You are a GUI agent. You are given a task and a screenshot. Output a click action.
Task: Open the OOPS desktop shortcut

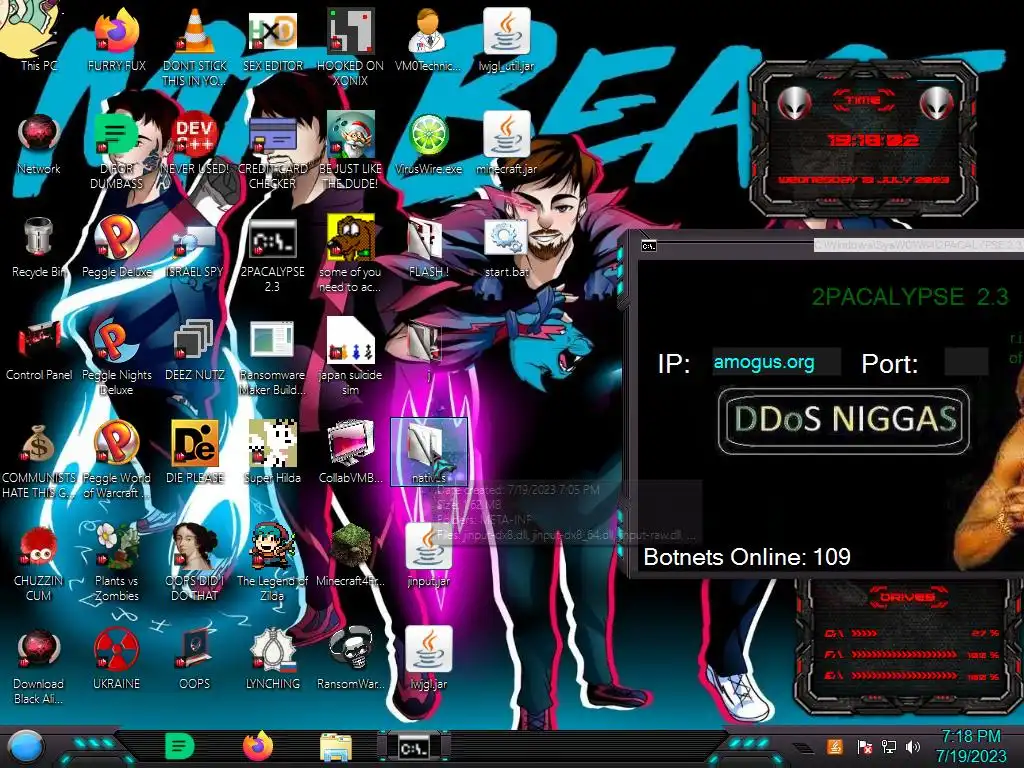pyautogui.click(x=195, y=658)
